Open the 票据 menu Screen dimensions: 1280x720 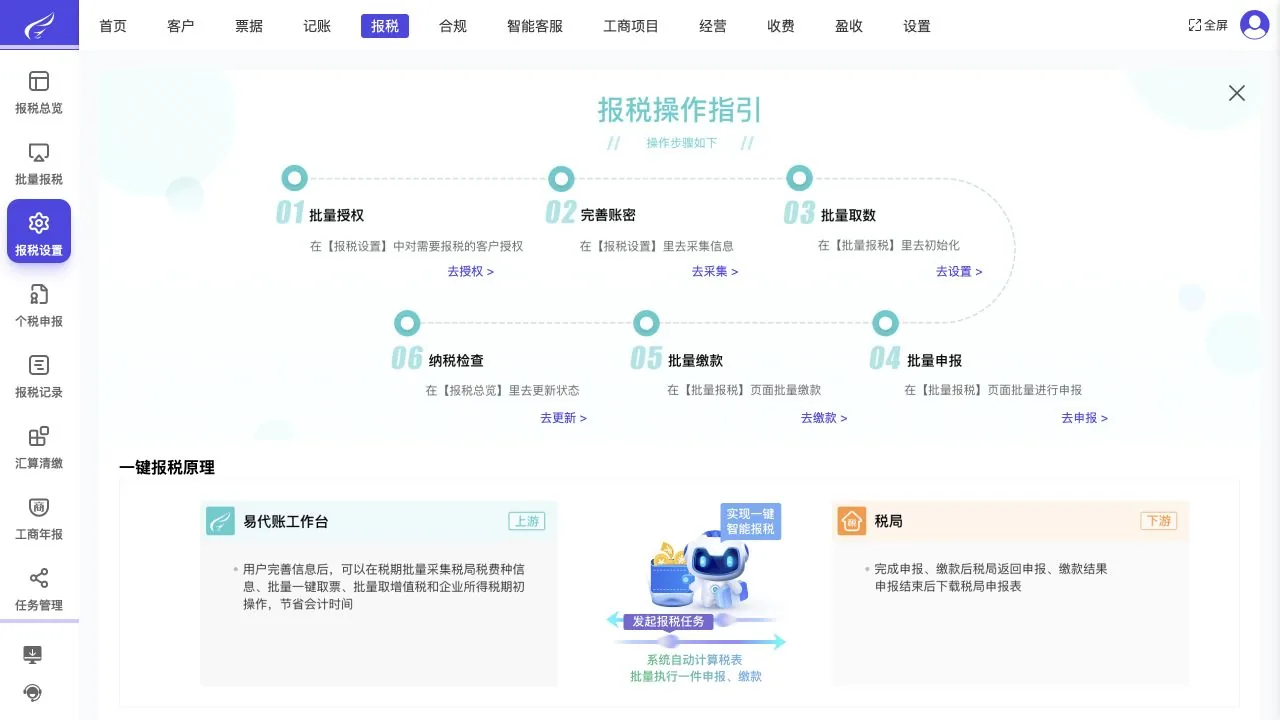tap(249, 26)
